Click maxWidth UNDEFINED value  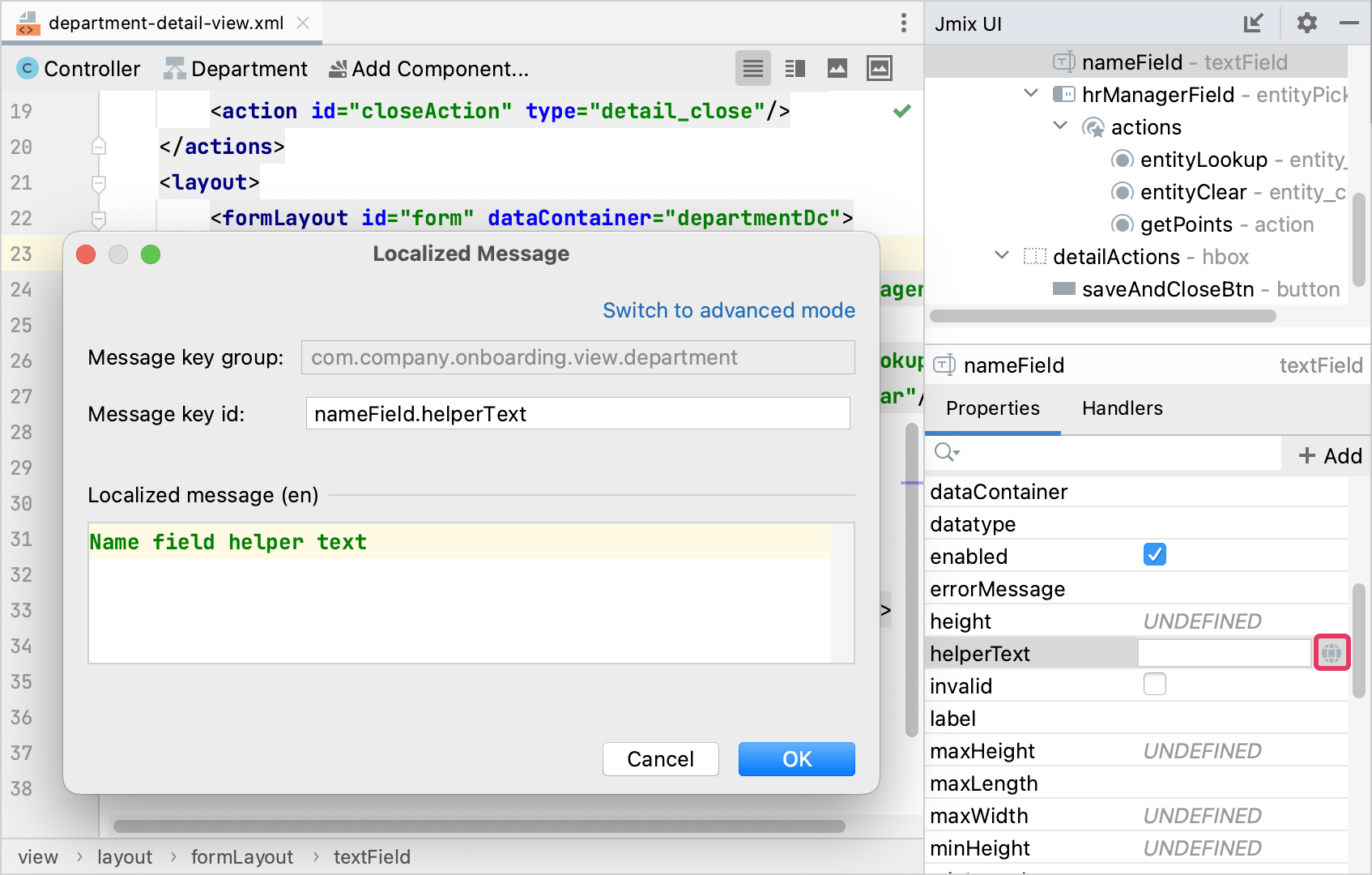pyautogui.click(x=1203, y=816)
